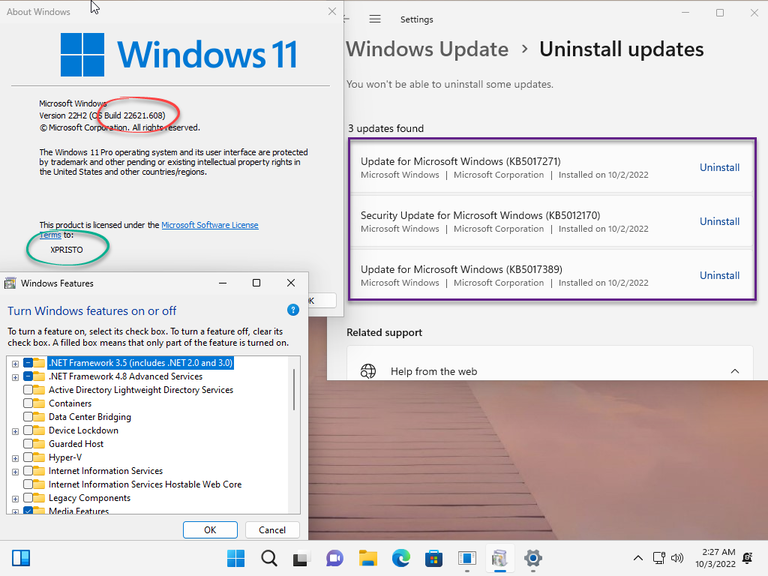
Task: Uninstall update KB5017389
Action: [x=720, y=275]
